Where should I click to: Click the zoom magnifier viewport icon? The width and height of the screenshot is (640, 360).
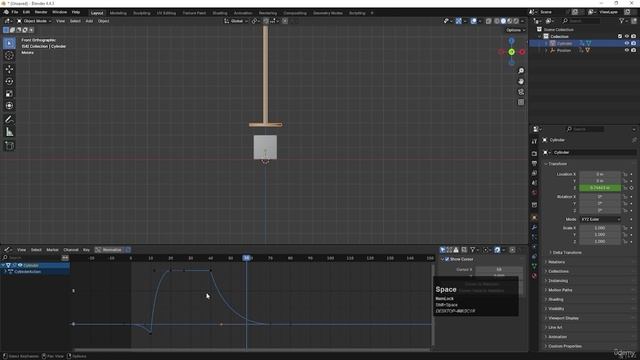tap(521, 71)
